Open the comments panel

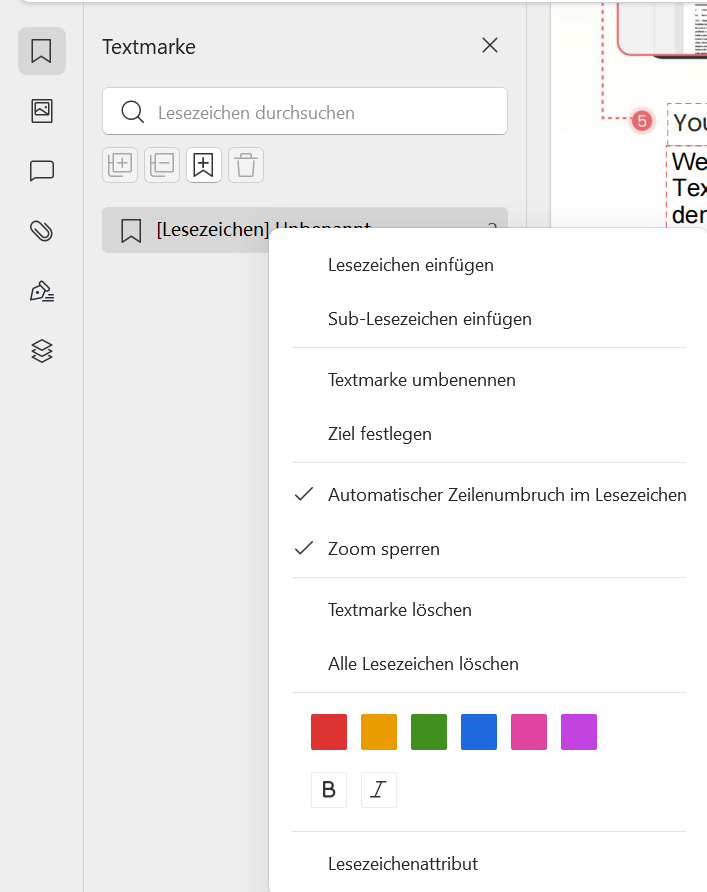pos(41,171)
